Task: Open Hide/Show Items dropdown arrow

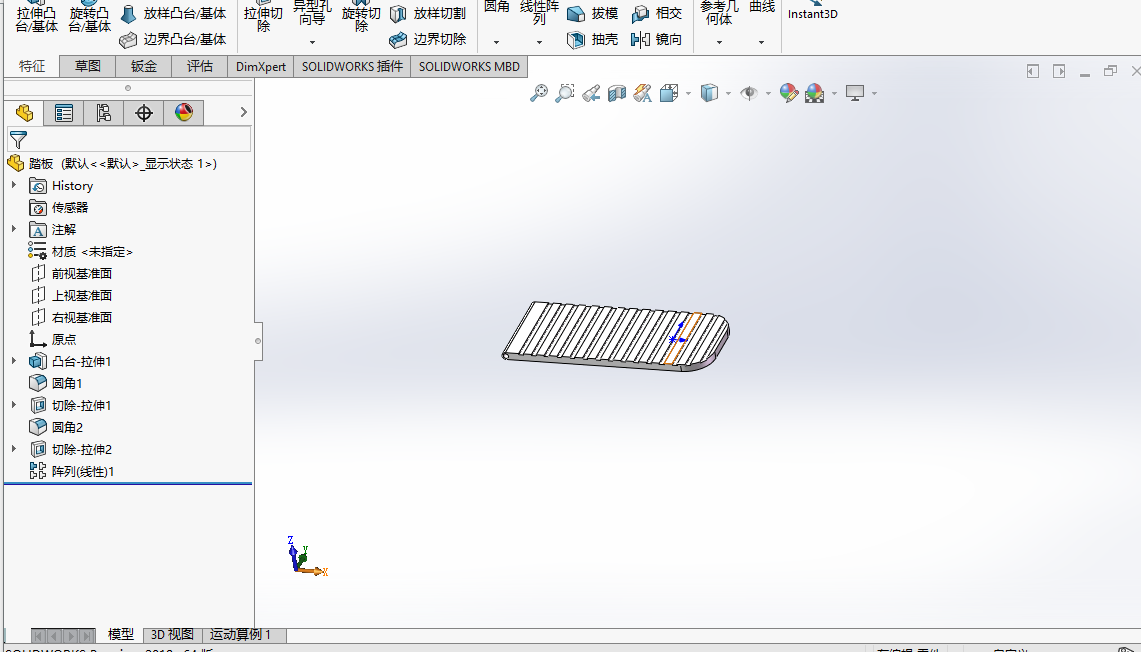Action: tap(768, 94)
